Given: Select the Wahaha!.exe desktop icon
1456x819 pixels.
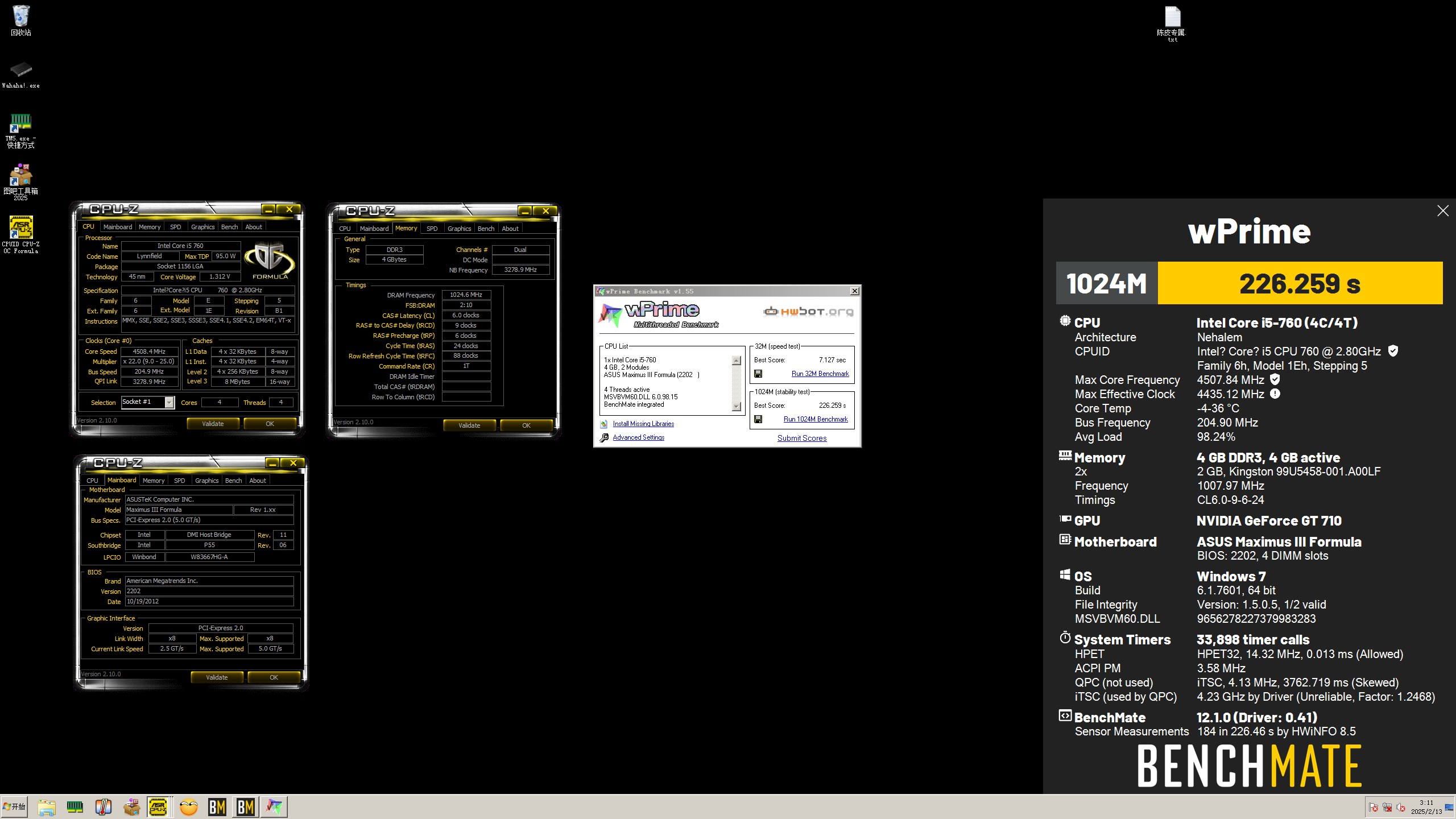Looking at the screenshot, I should pos(20,75).
